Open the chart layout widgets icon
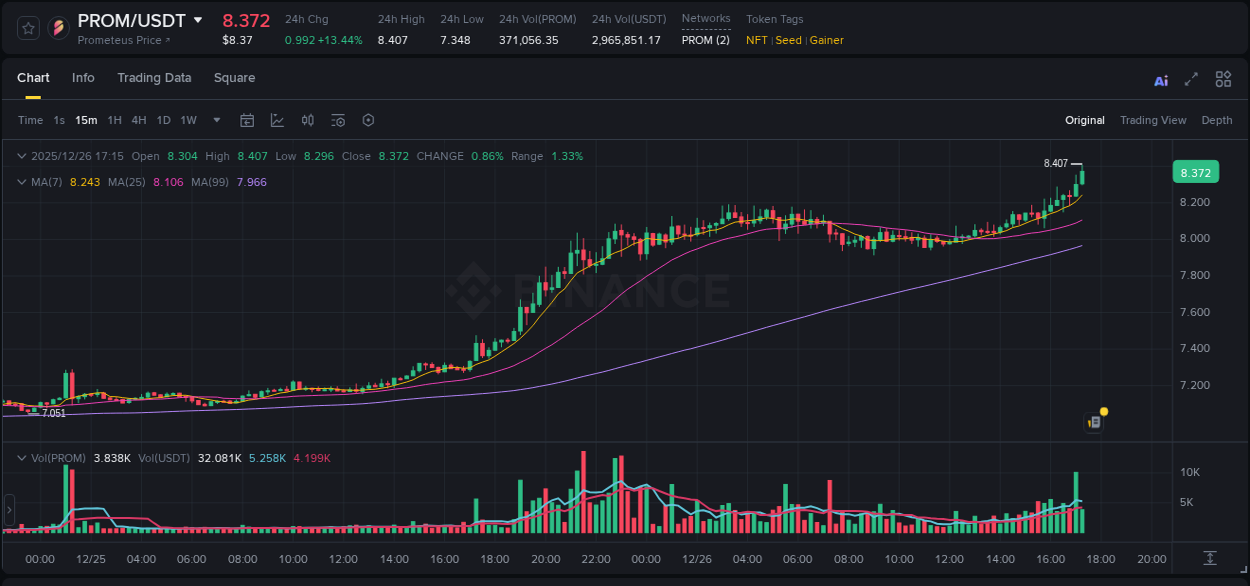This screenshot has height=586, width=1250. tap(1222, 78)
